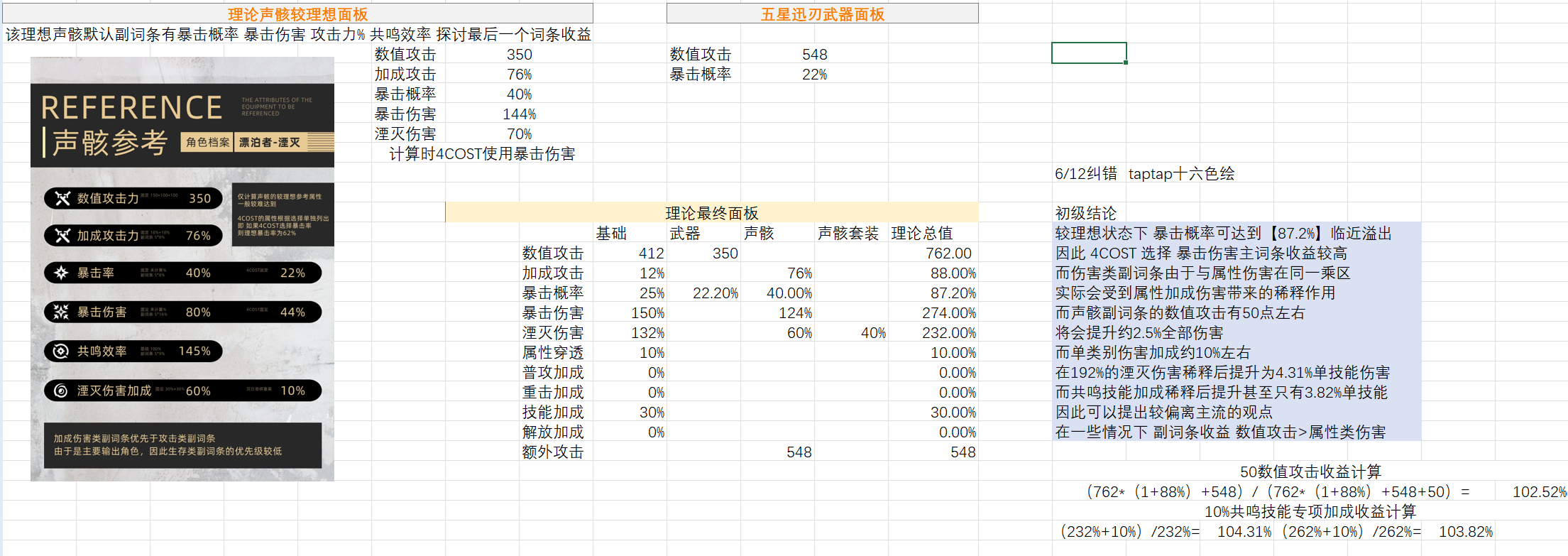Click the cell '6/12纠错'
The image size is (1568, 556).
pos(1085,174)
